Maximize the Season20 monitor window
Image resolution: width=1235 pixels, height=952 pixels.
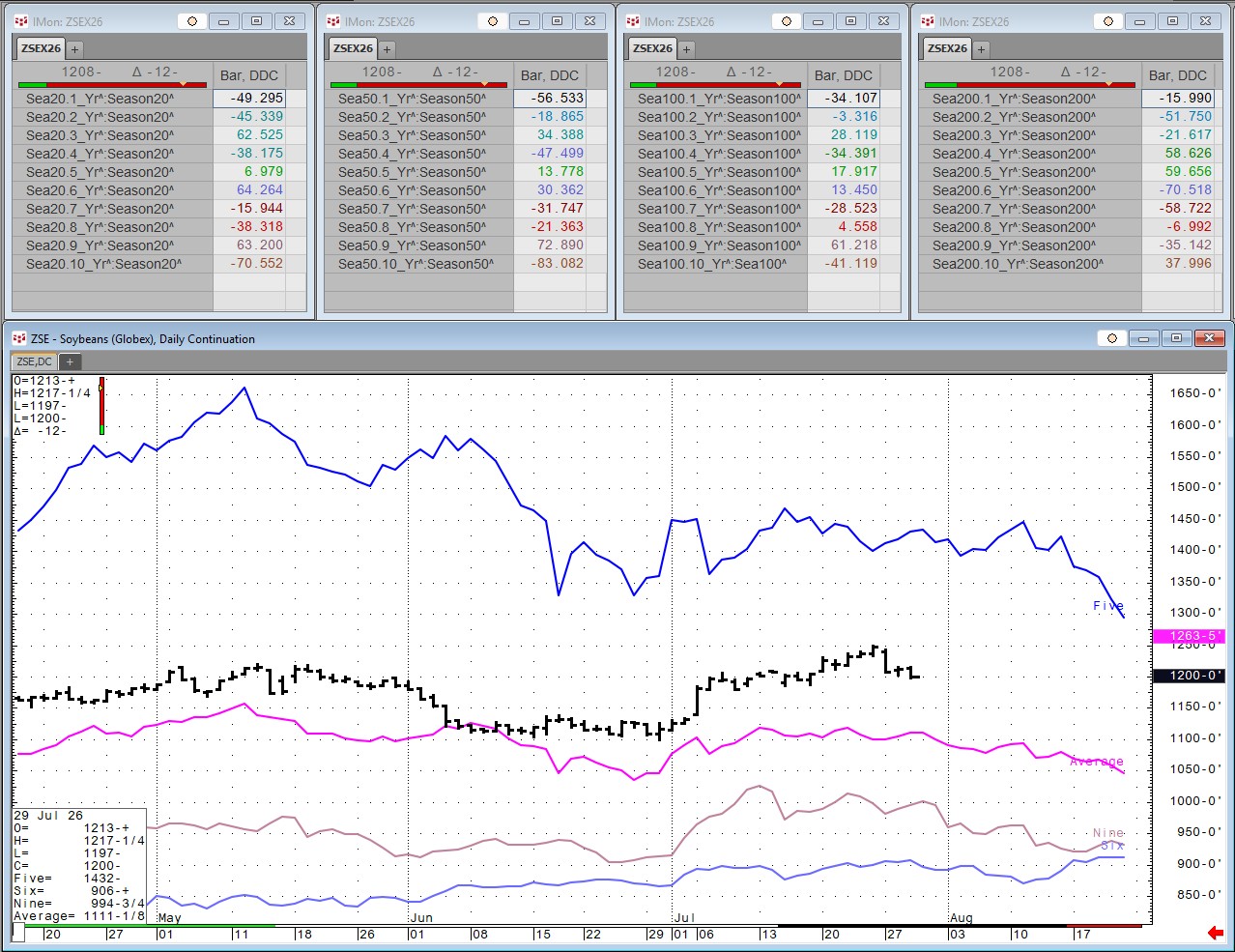tap(256, 21)
